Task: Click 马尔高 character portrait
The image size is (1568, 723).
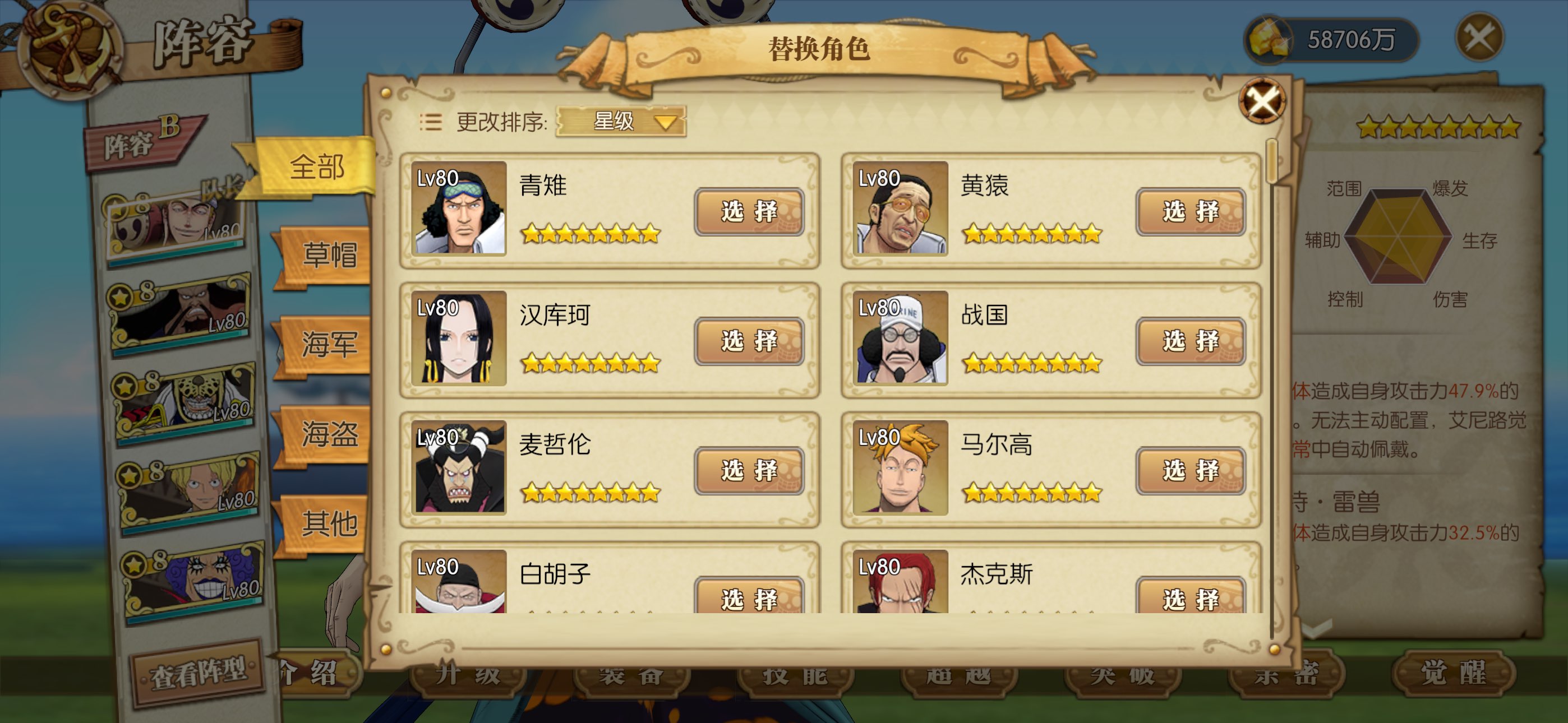Action: tap(900, 467)
